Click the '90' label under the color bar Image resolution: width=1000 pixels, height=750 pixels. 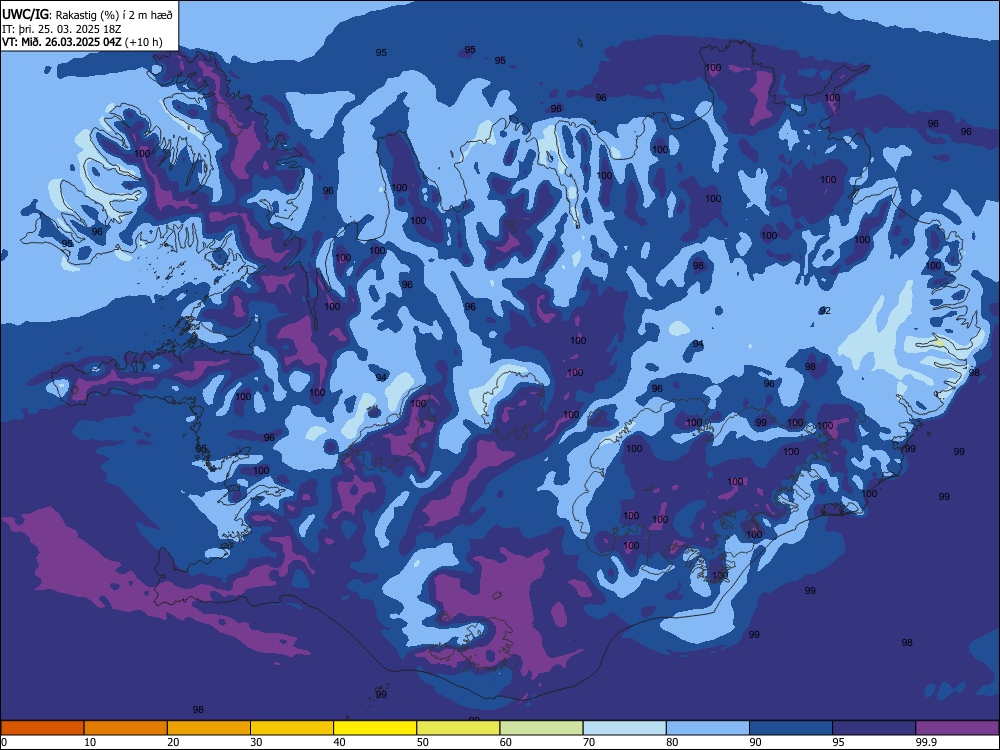tap(755, 742)
